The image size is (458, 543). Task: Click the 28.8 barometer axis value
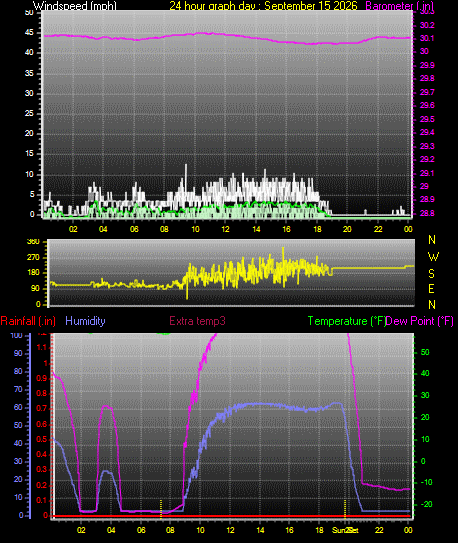click(427, 213)
